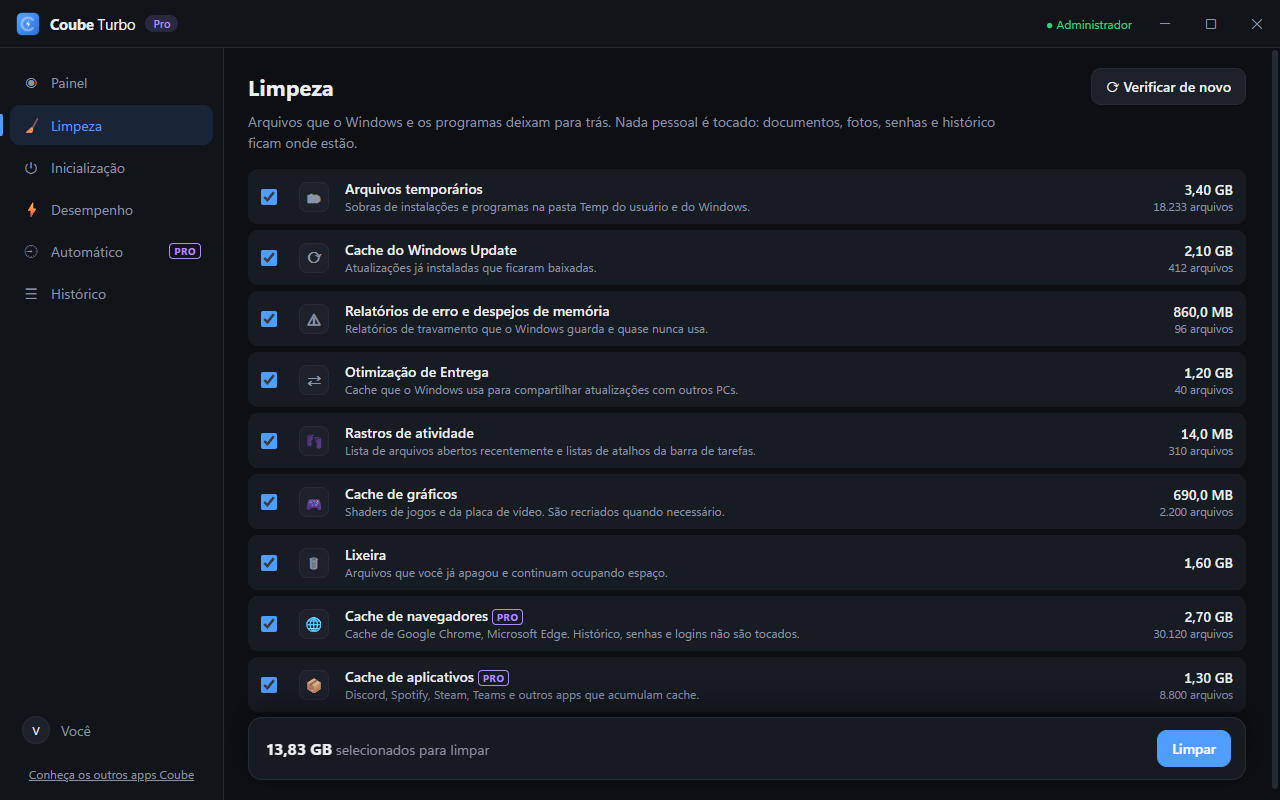The image size is (1280, 800).
Task: Click the Otimização de Entrega arrows icon
Action: pos(314,380)
